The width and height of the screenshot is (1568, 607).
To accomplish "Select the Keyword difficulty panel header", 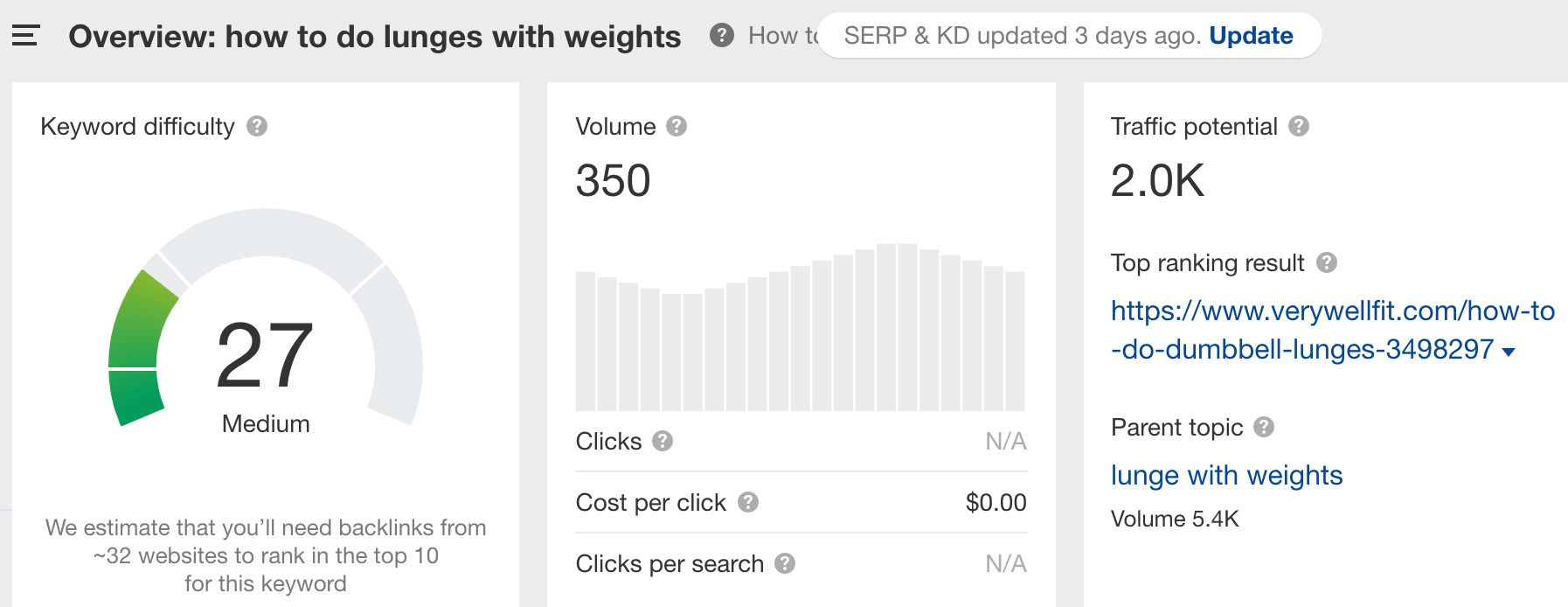I will tap(135, 127).
